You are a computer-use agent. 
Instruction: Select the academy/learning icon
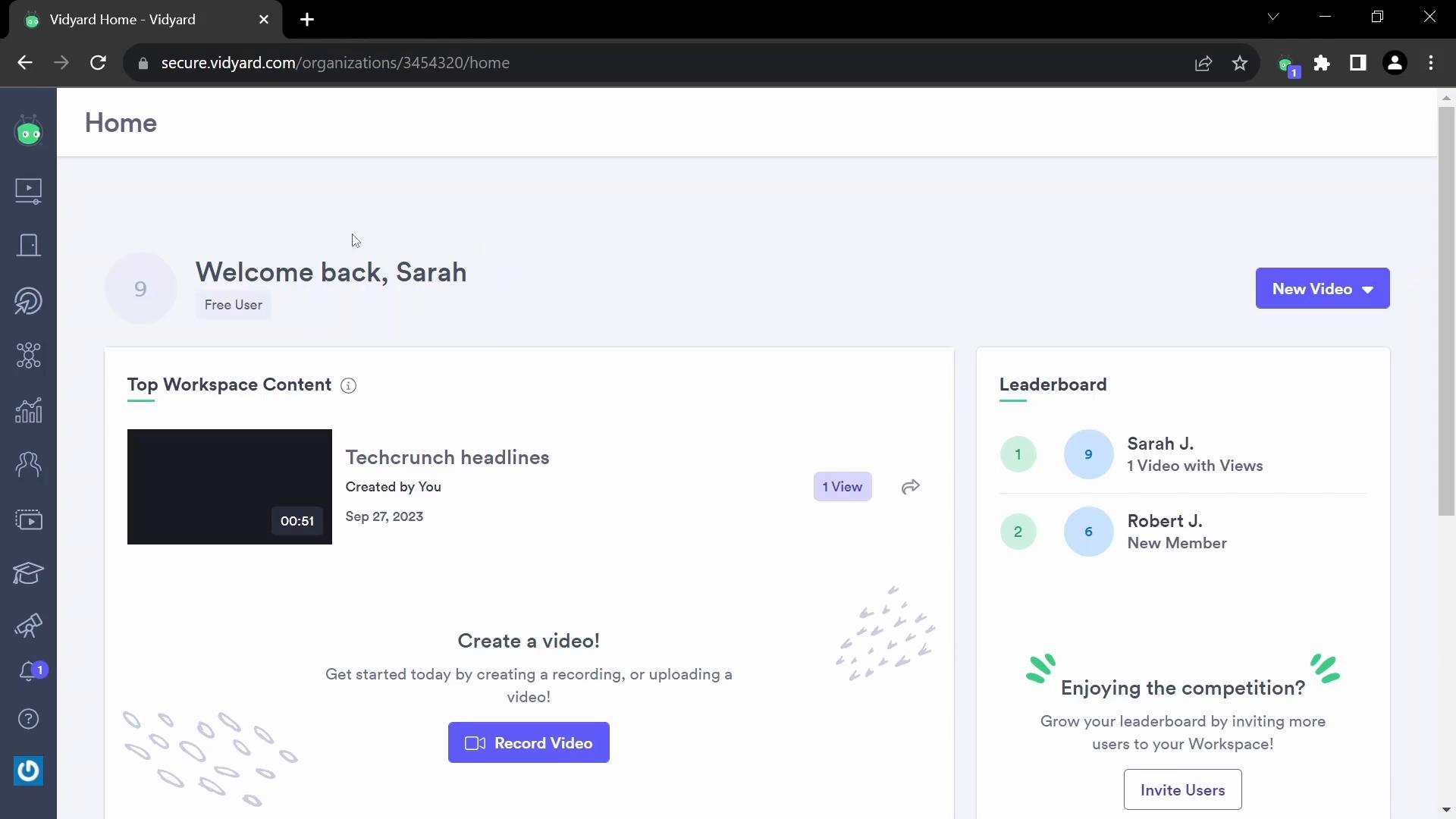[x=27, y=572]
